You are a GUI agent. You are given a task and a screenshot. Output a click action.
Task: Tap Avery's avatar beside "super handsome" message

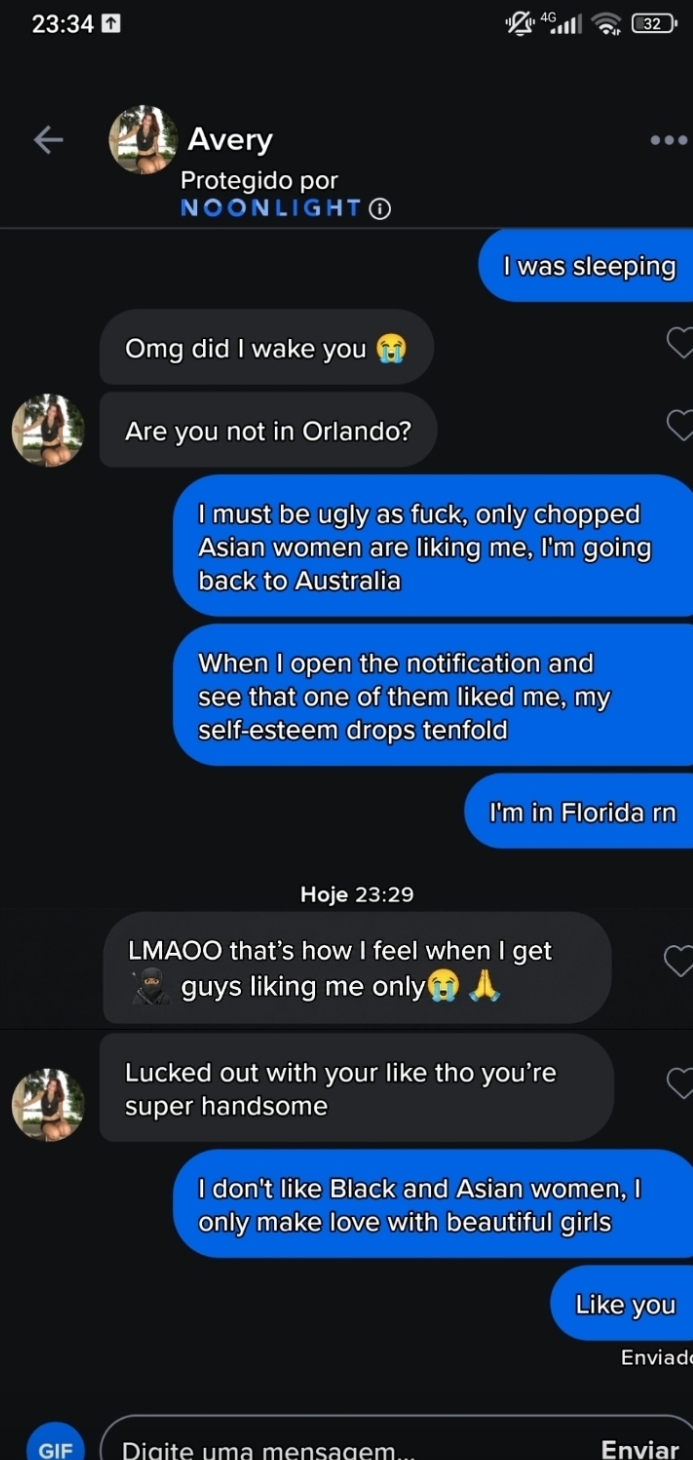tap(48, 1105)
